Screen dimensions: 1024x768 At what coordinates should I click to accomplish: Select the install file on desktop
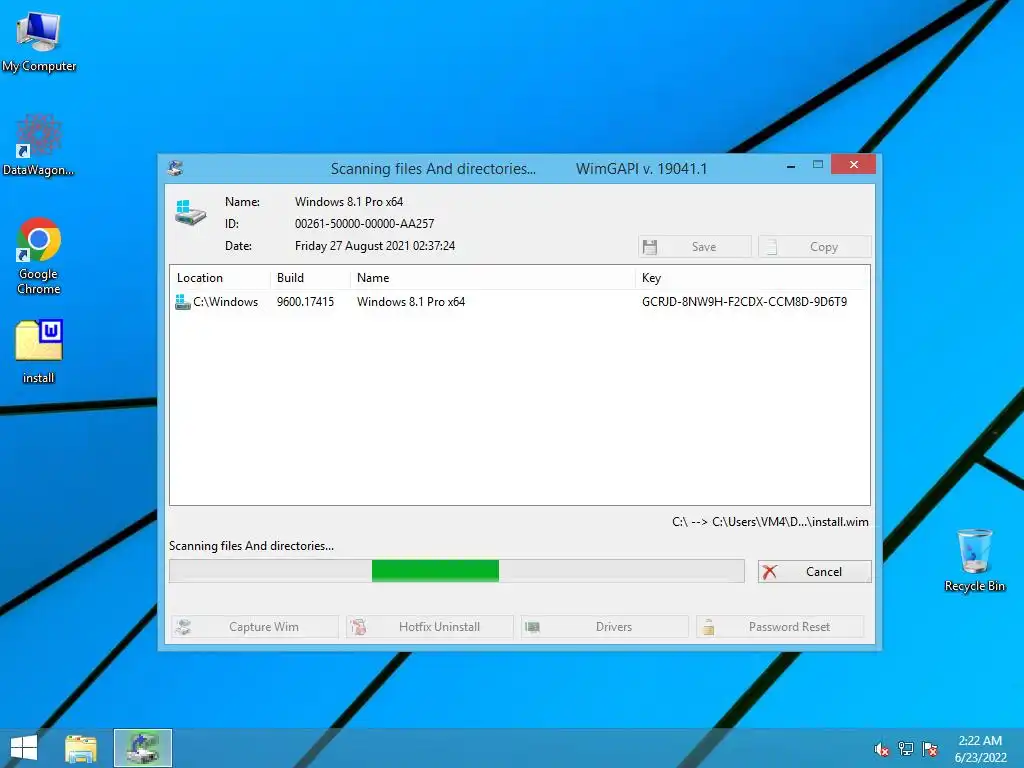pos(39,351)
